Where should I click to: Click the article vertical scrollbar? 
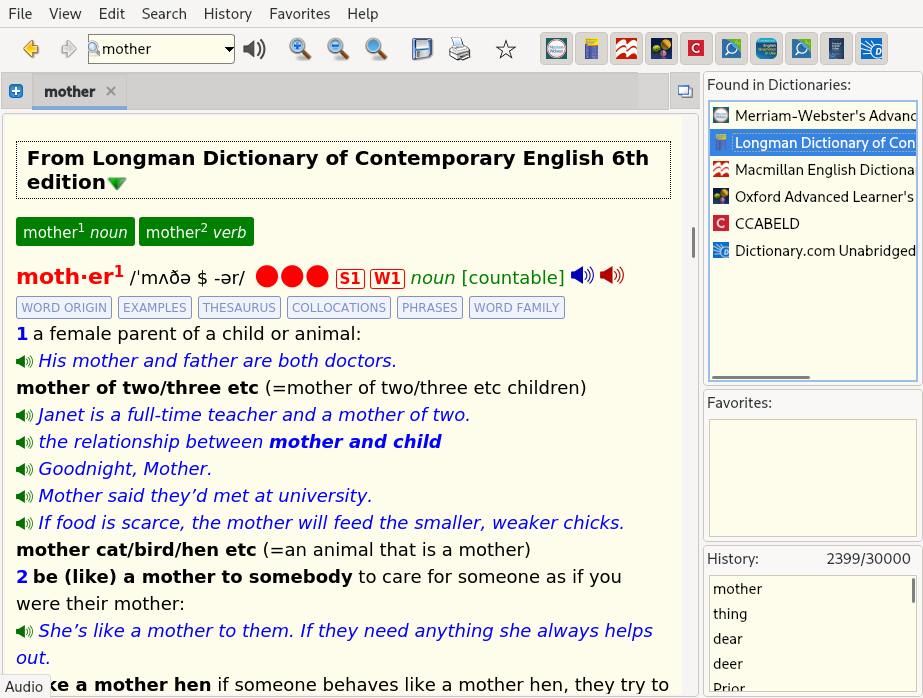[693, 242]
